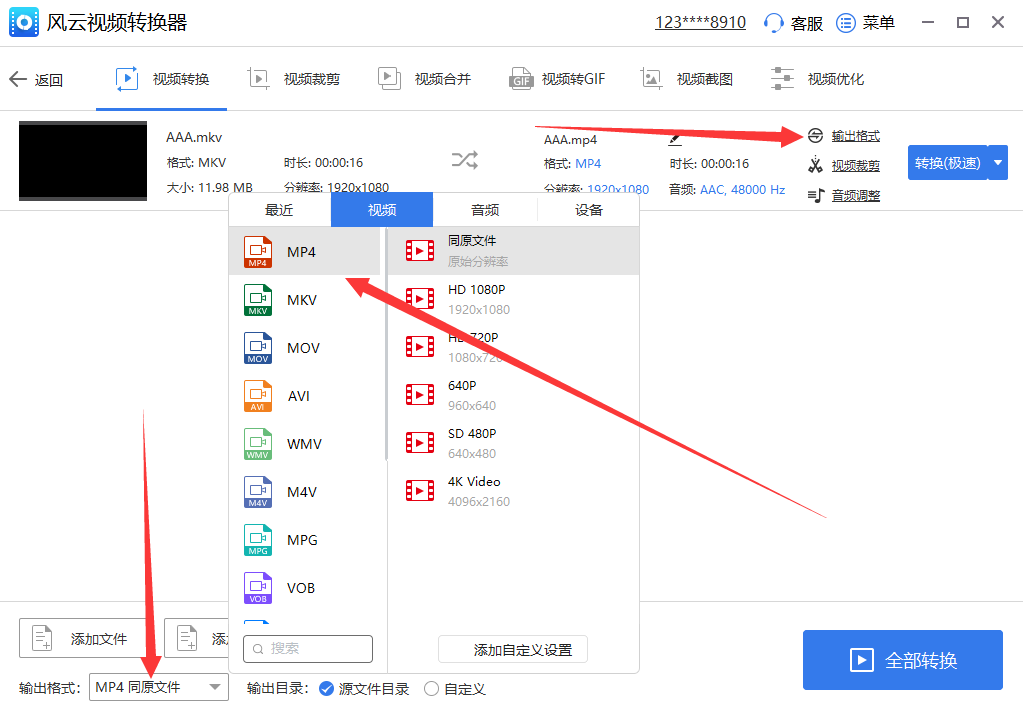Image resolution: width=1023 pixels, height=716 pixels.
Task: Click the 全部转换 button
Action: coord(902,660)
